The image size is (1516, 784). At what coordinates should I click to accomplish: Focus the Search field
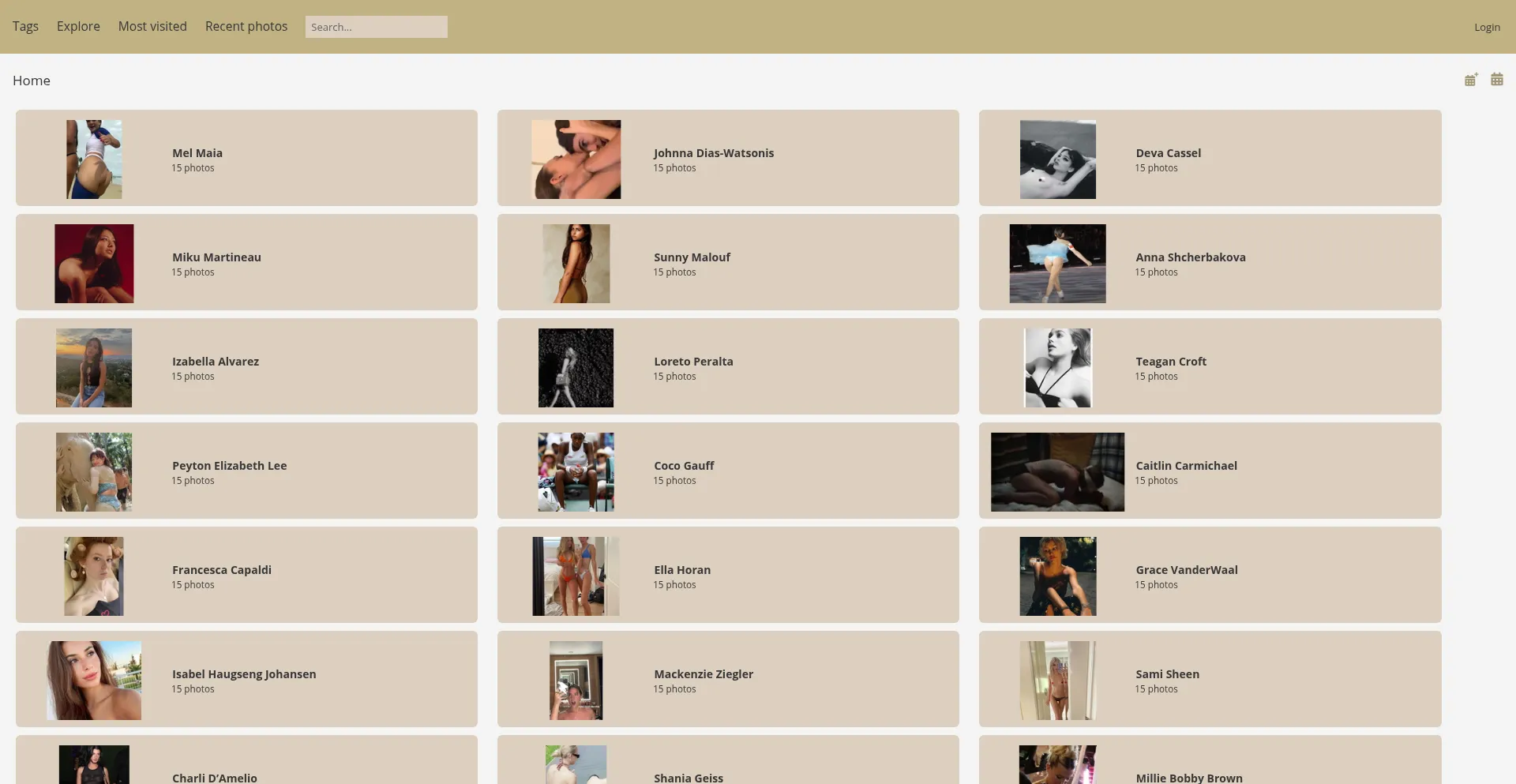pos(377,27)
